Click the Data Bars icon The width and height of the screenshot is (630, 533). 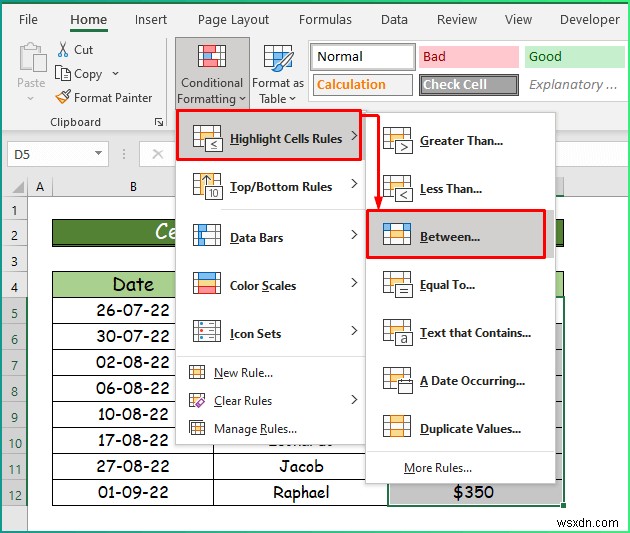coord(207,235)
